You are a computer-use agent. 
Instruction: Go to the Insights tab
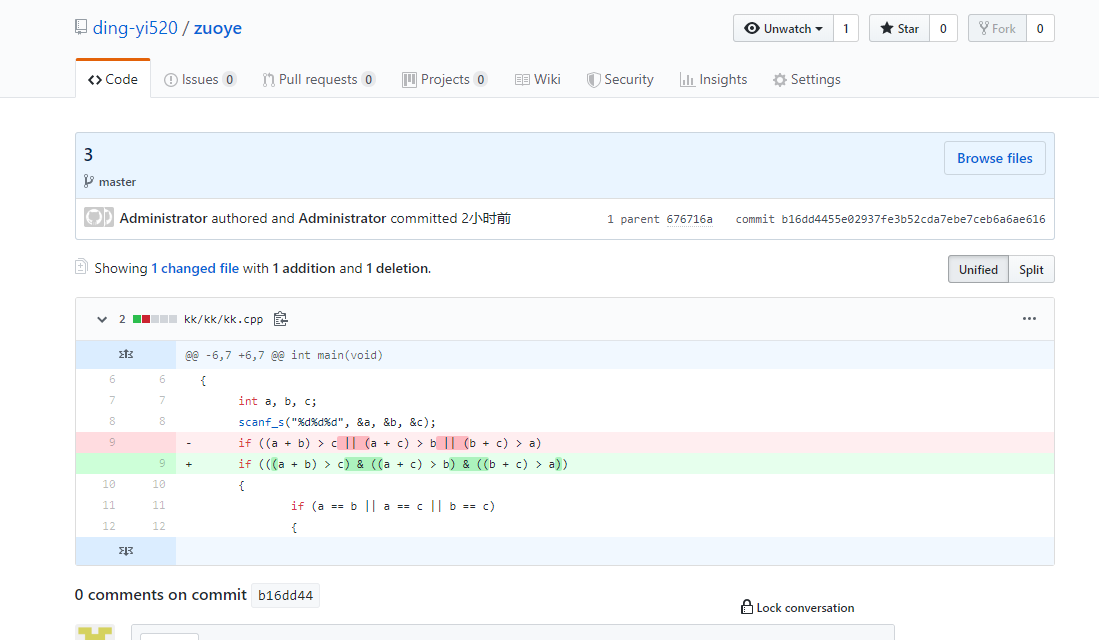pos(713,80)
